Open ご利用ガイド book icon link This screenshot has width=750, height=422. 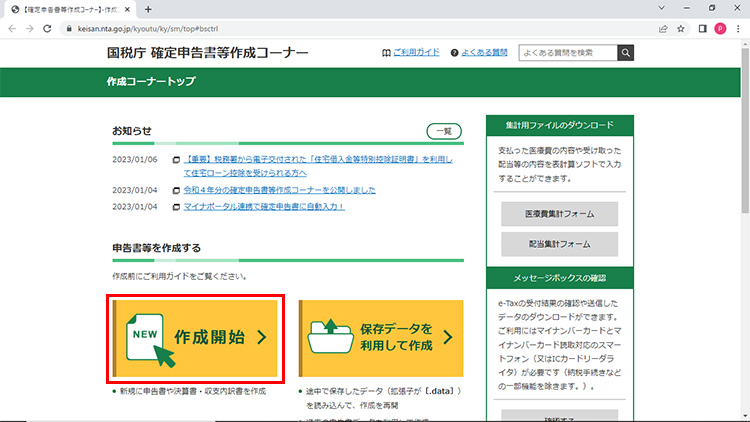(411, 52)
